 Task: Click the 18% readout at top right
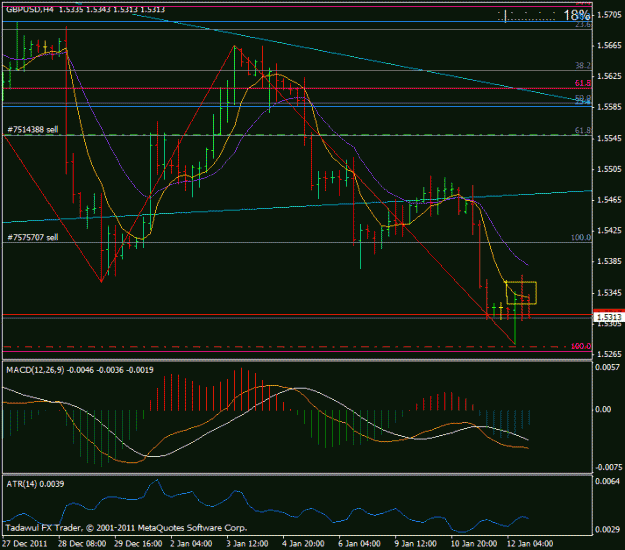576,16
